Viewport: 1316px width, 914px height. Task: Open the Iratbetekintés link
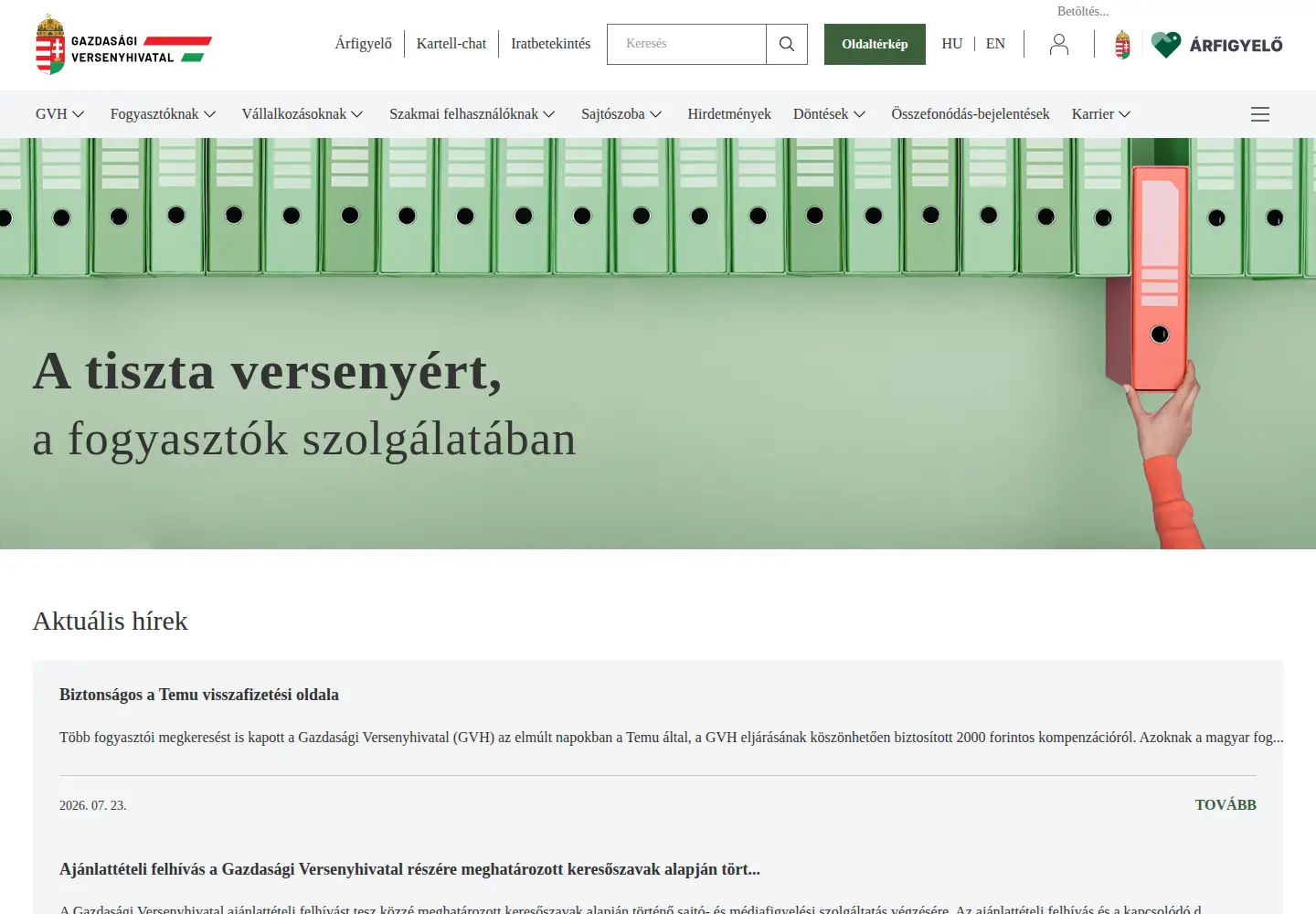pos(550,44)
